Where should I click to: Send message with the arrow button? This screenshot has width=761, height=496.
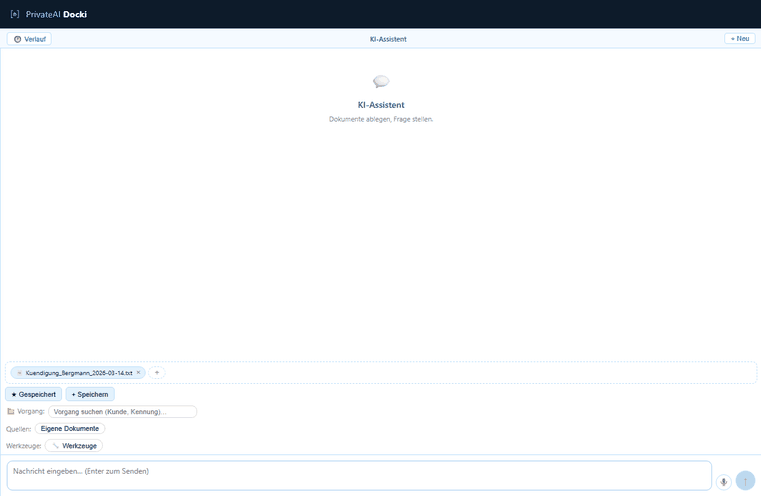(745, 481)
